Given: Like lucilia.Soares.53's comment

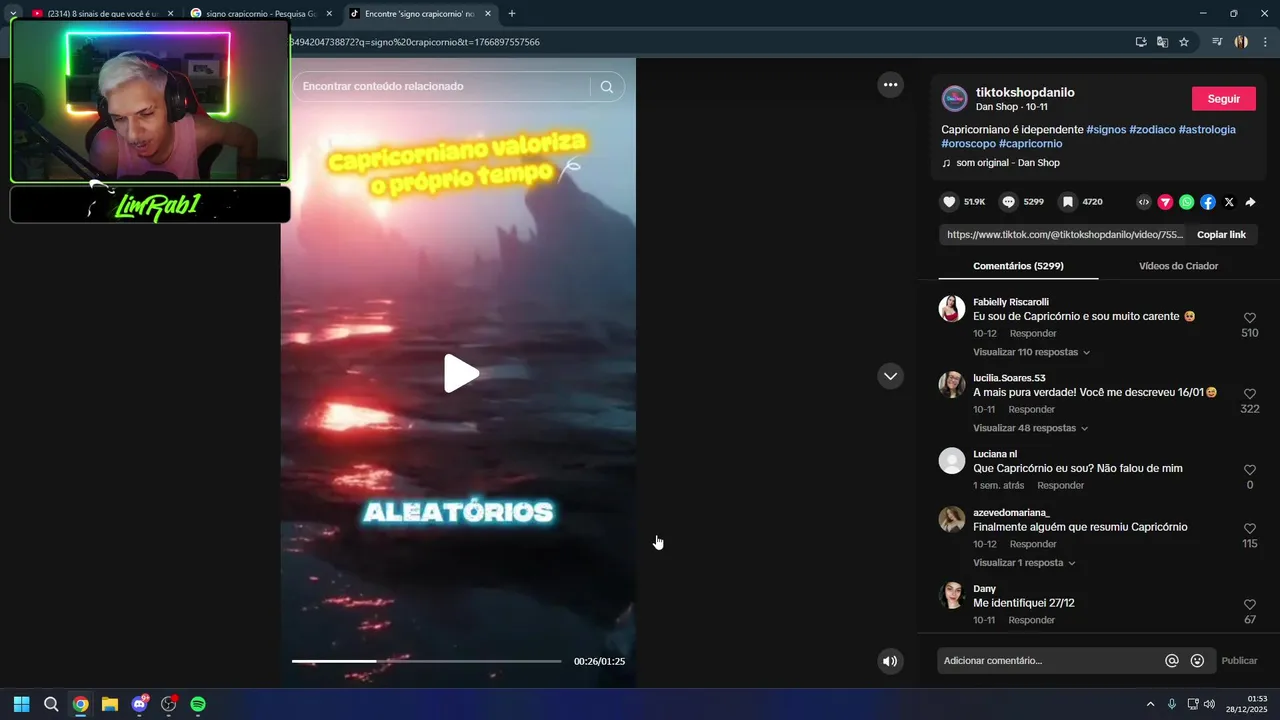Looking at the screenshot, I should pos(1249,394).
